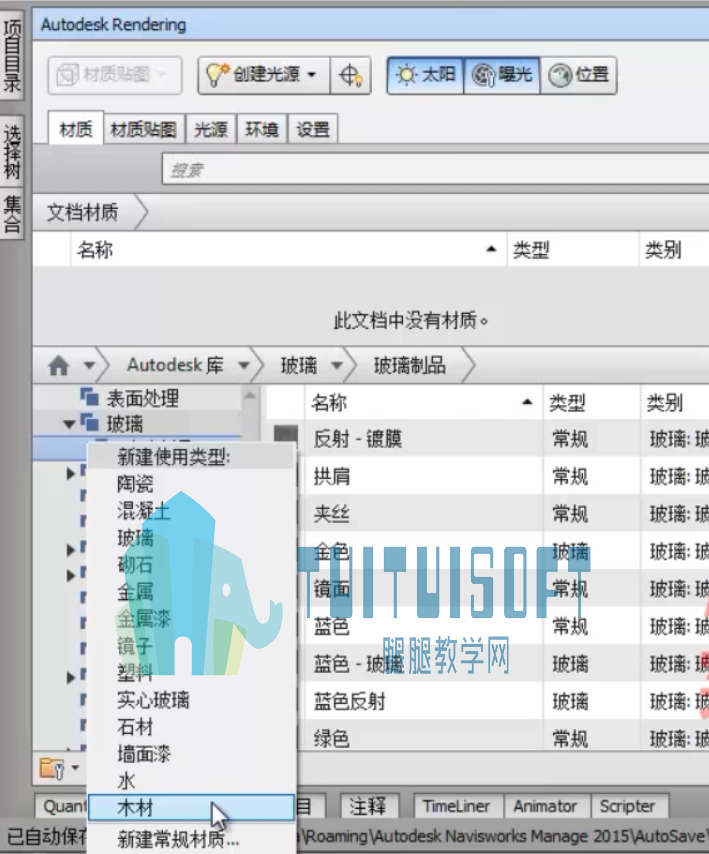Image resolution: width=709 pixels, height=854 pixels.
Task: Collapse the 玻璃 tree folder
Action: [x=69, y=424]
